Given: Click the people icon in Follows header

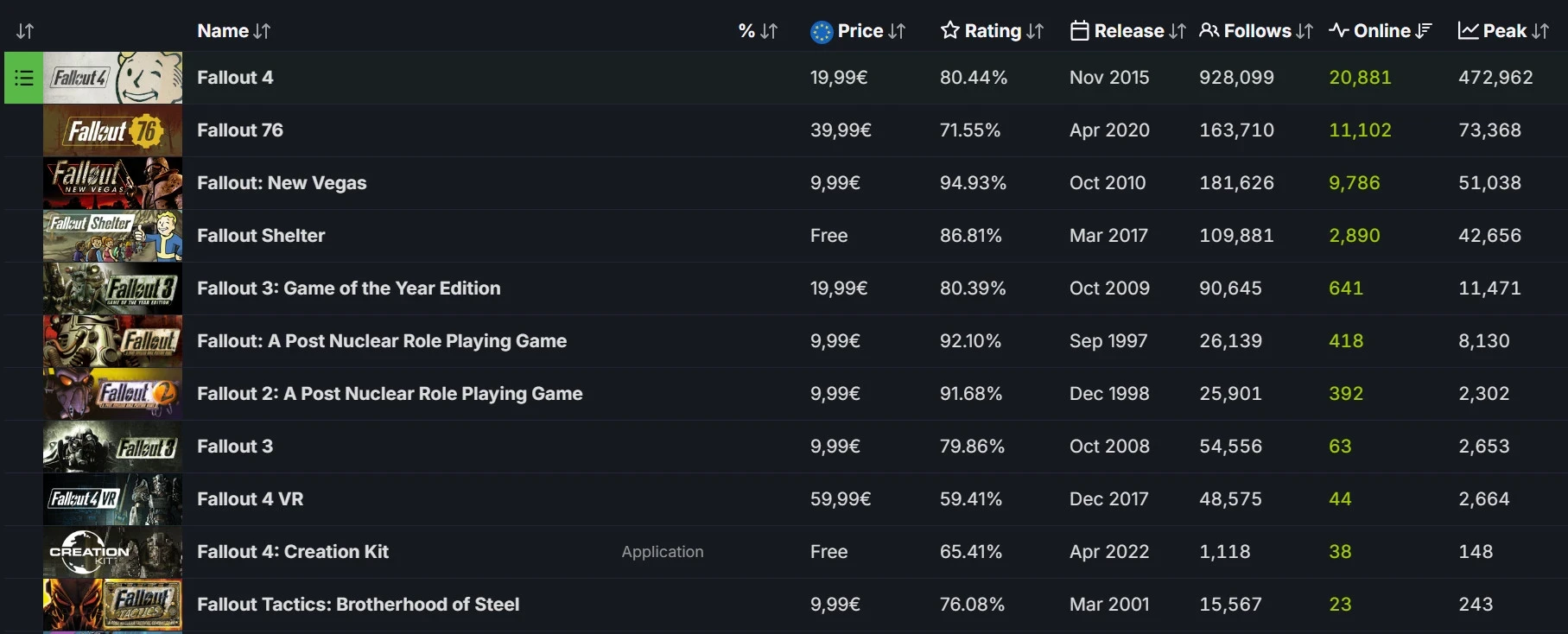Looking at the screenshot, I should coord(1209,31).
